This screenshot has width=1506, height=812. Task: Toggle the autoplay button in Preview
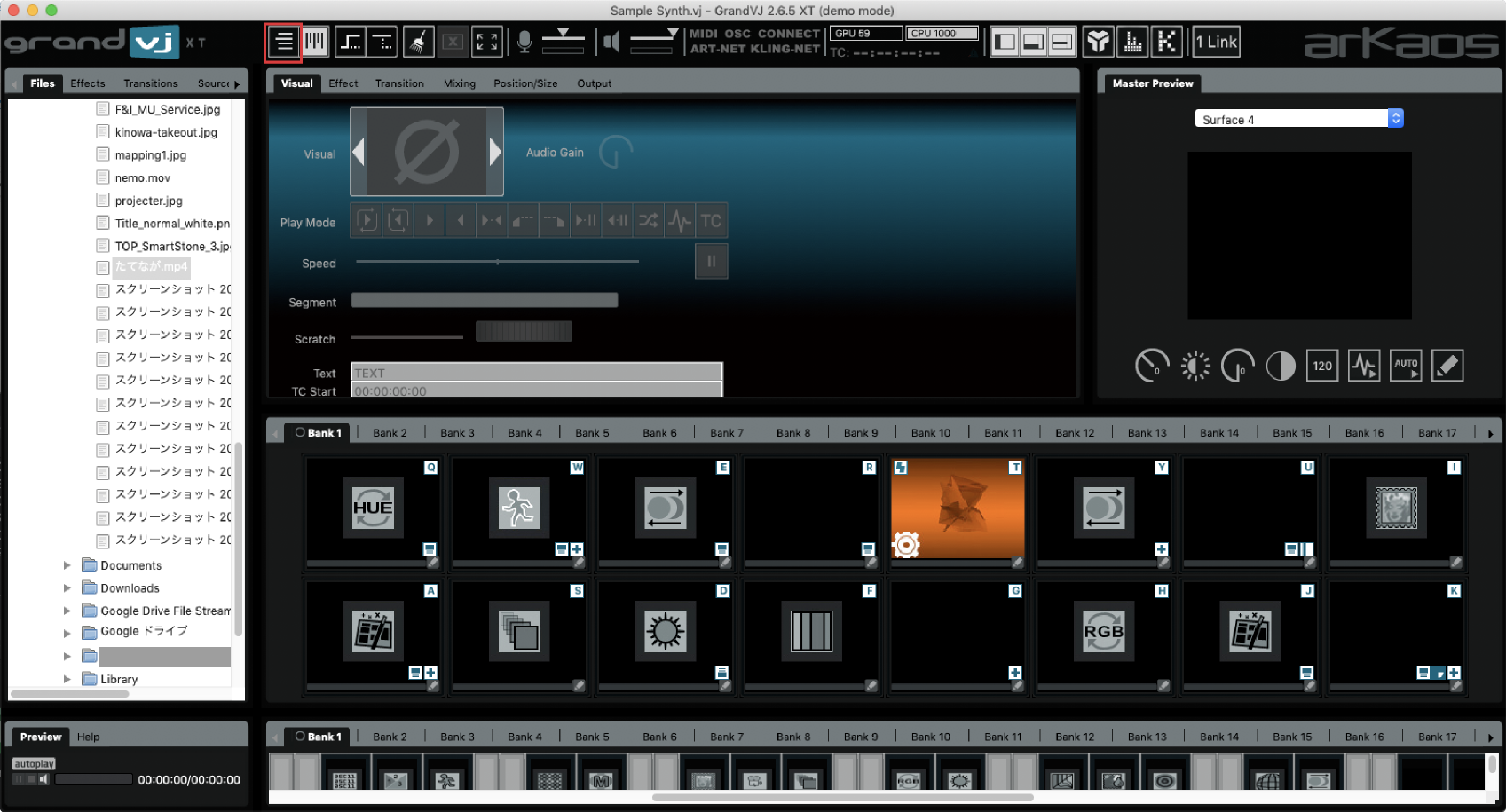(34, 763)
